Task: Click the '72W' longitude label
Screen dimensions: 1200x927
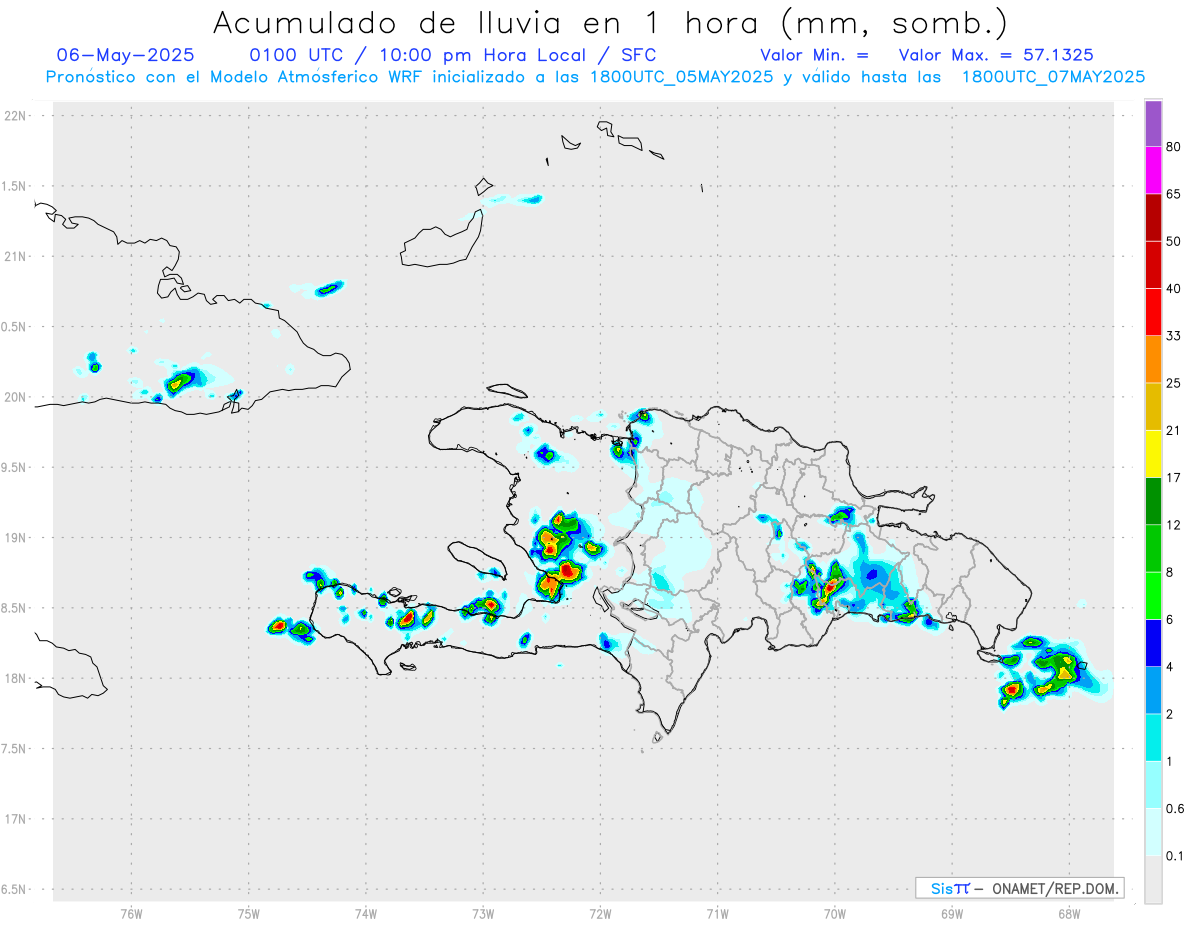Action: tap(600, 913)
